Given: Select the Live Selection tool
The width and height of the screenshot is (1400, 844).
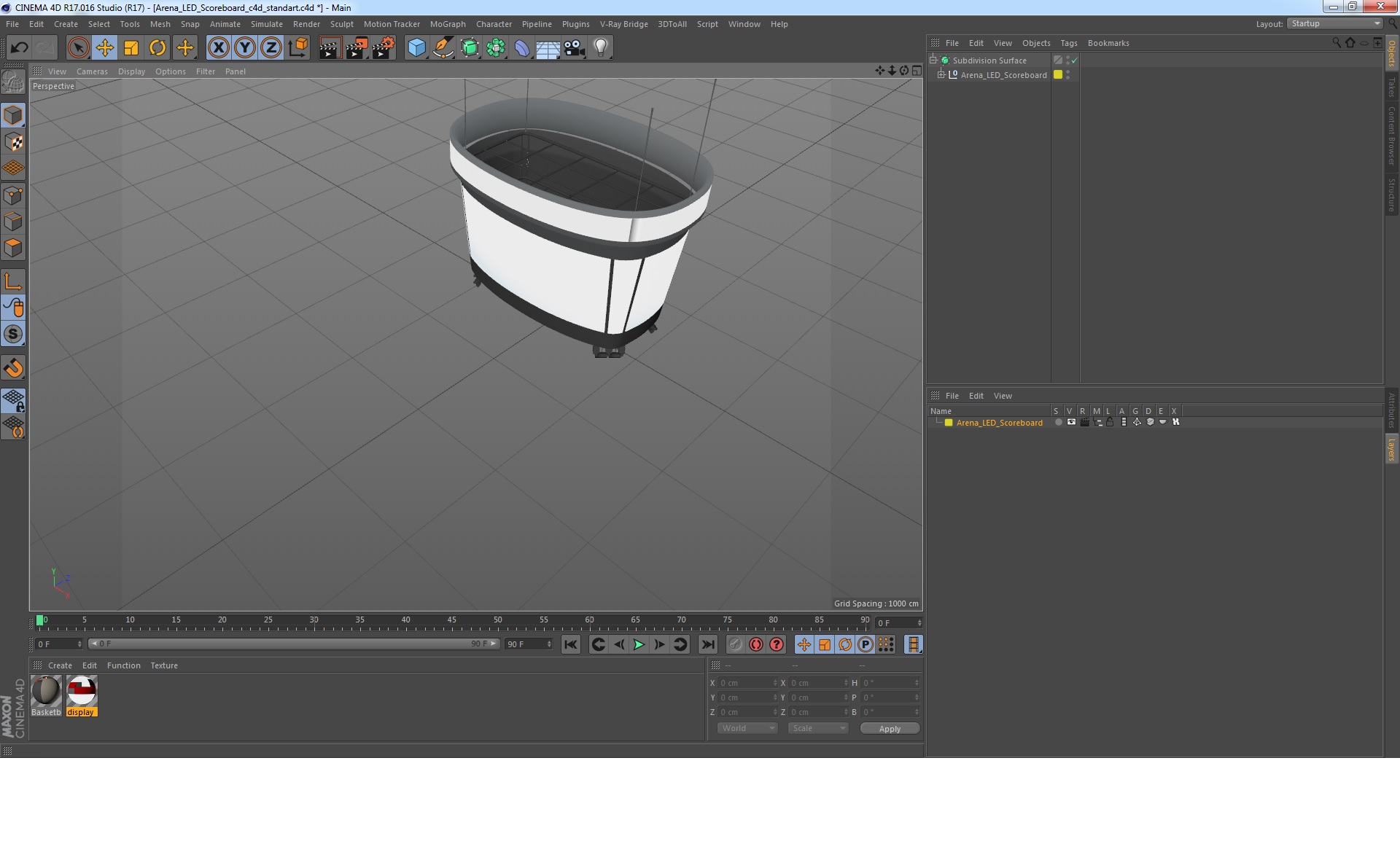Looking at the screenshot, I should click(x=78, y=48).
